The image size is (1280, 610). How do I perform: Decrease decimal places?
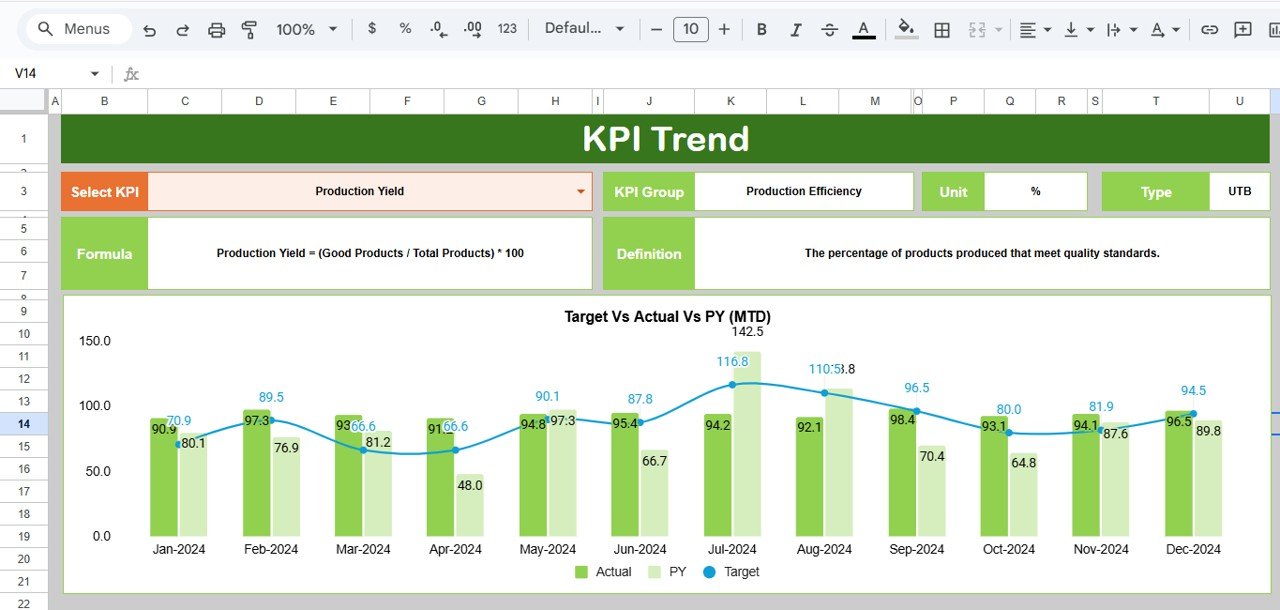tap(437, 29)
